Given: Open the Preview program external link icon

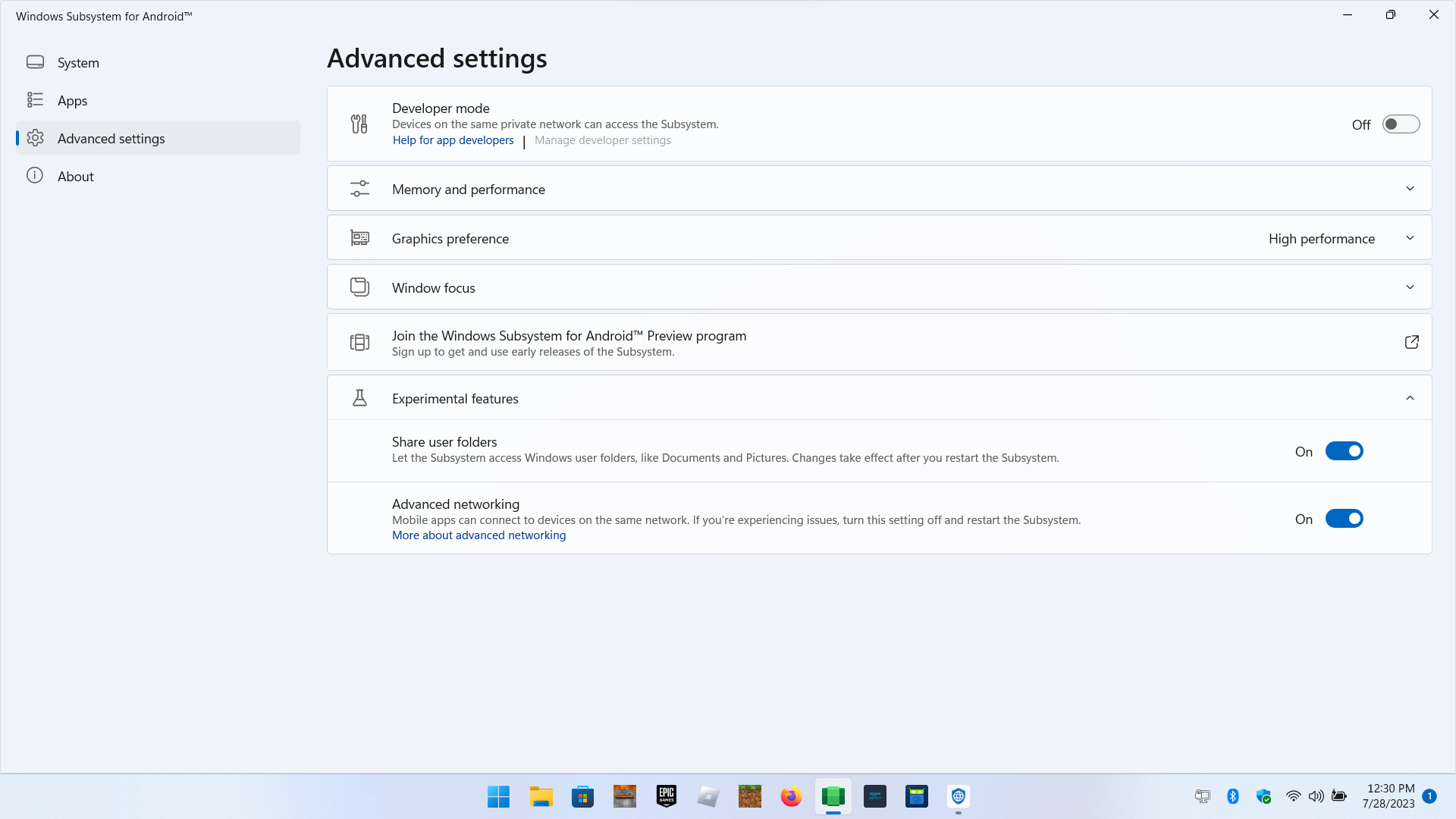Looking at the screenshot, I should 1411,342.
